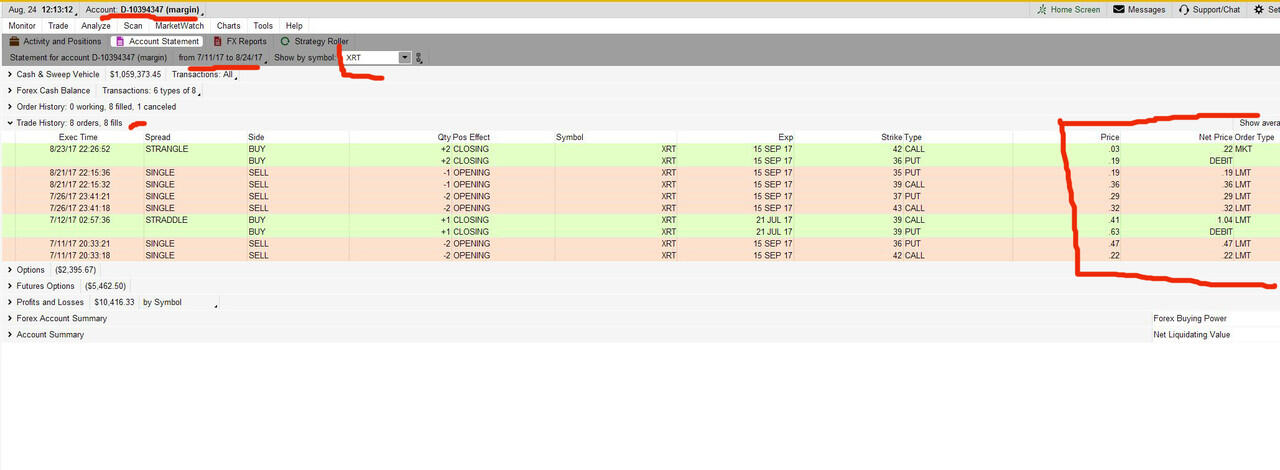Image resolution: width=1280 pixels, height=470 pixels.
Task: Select the 7/11/17 20:33:18 trade row
Action: 640,256
